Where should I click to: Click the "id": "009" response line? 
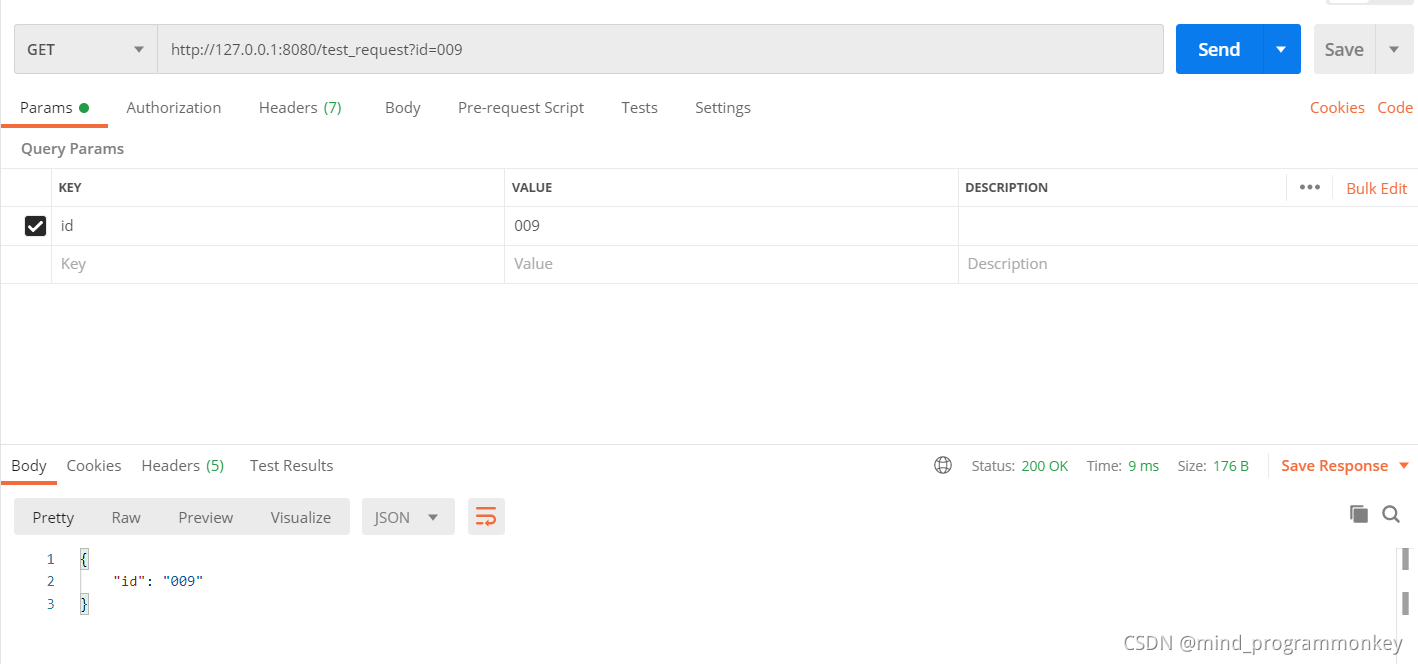tap(158, 581)
